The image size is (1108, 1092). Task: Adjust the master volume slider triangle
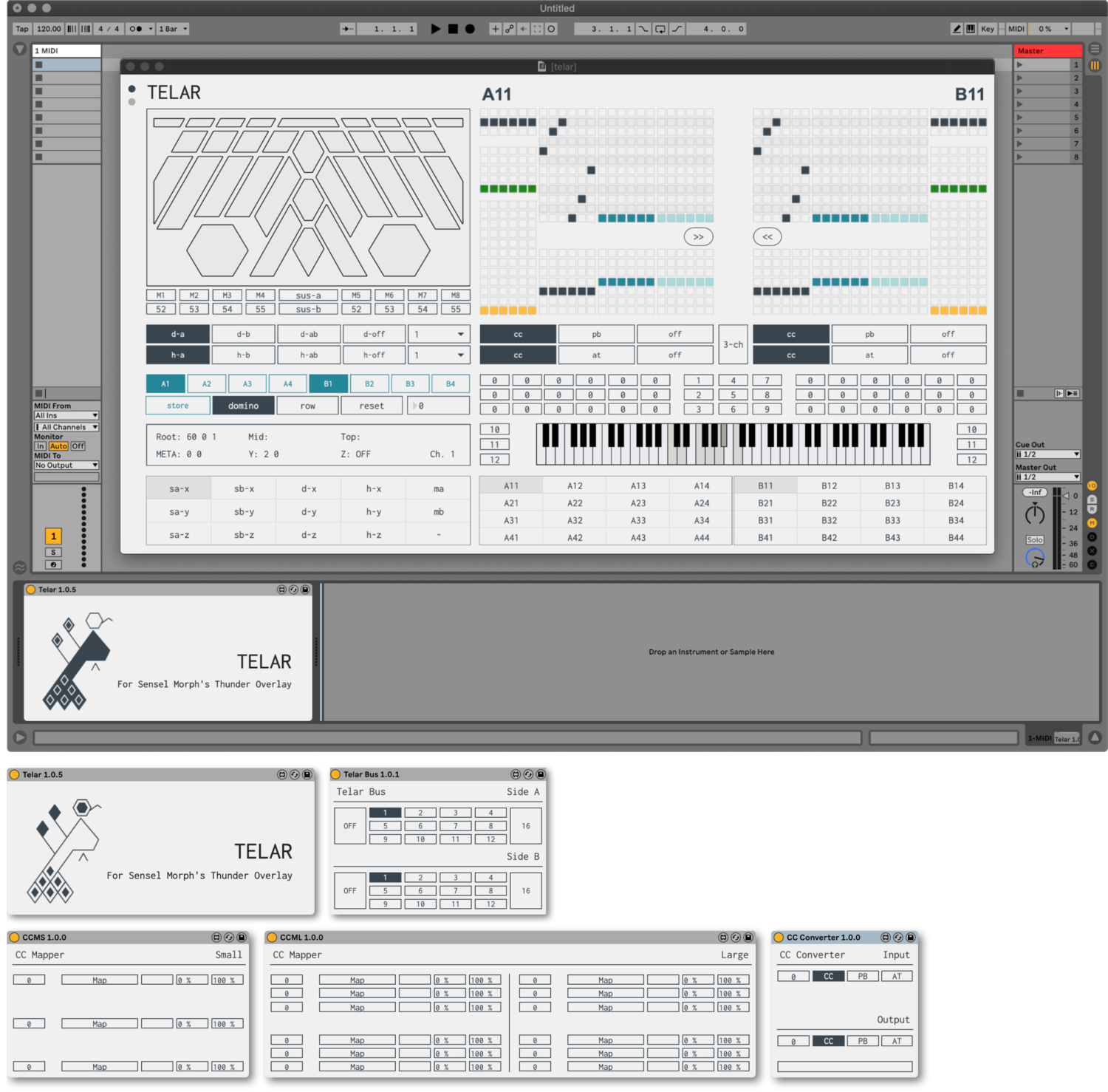point(1066,496)
